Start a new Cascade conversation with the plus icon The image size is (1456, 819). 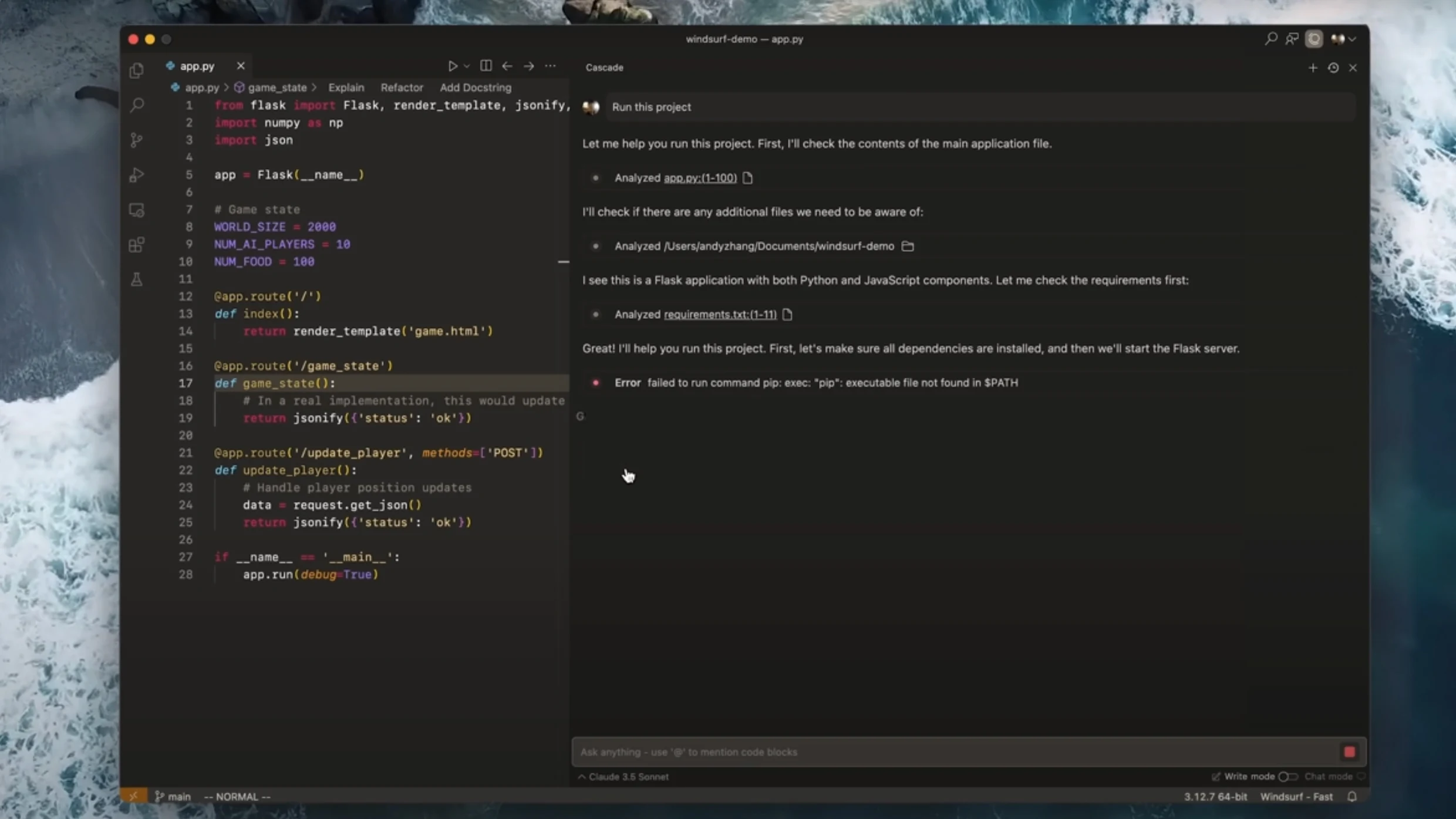tap(1313, 68)
